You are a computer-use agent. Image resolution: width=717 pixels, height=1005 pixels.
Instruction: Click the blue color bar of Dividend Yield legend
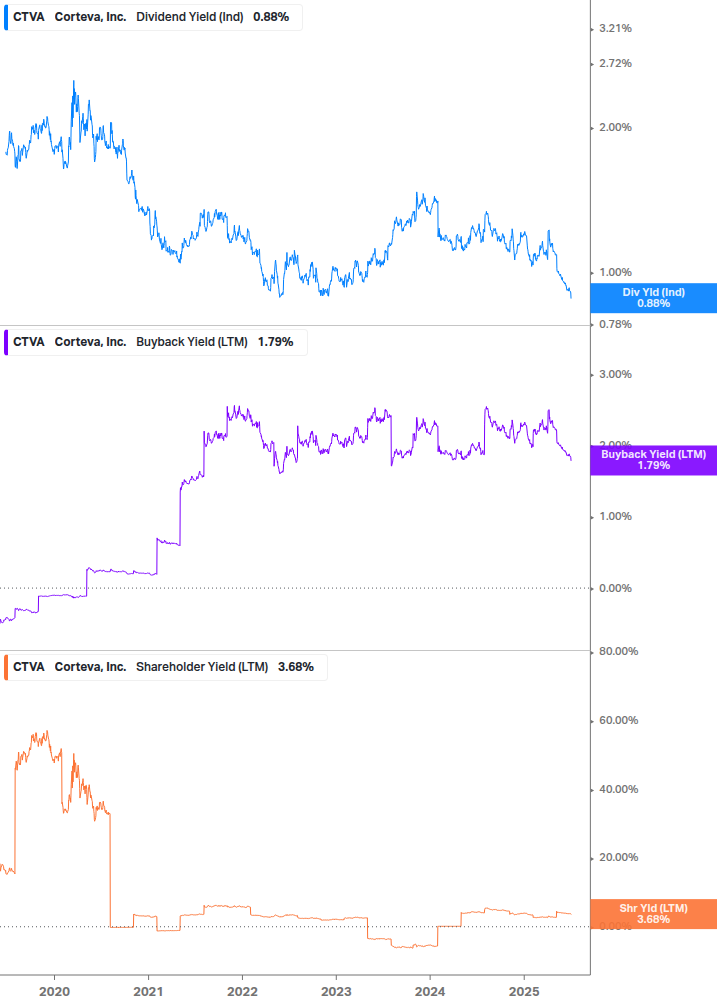[6, 17]
